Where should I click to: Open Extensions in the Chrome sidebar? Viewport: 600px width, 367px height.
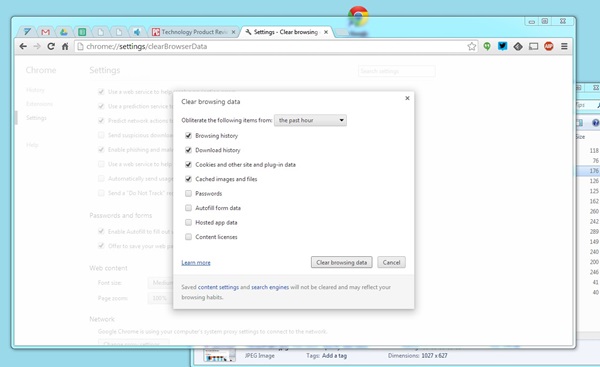[x=39, y=104]
